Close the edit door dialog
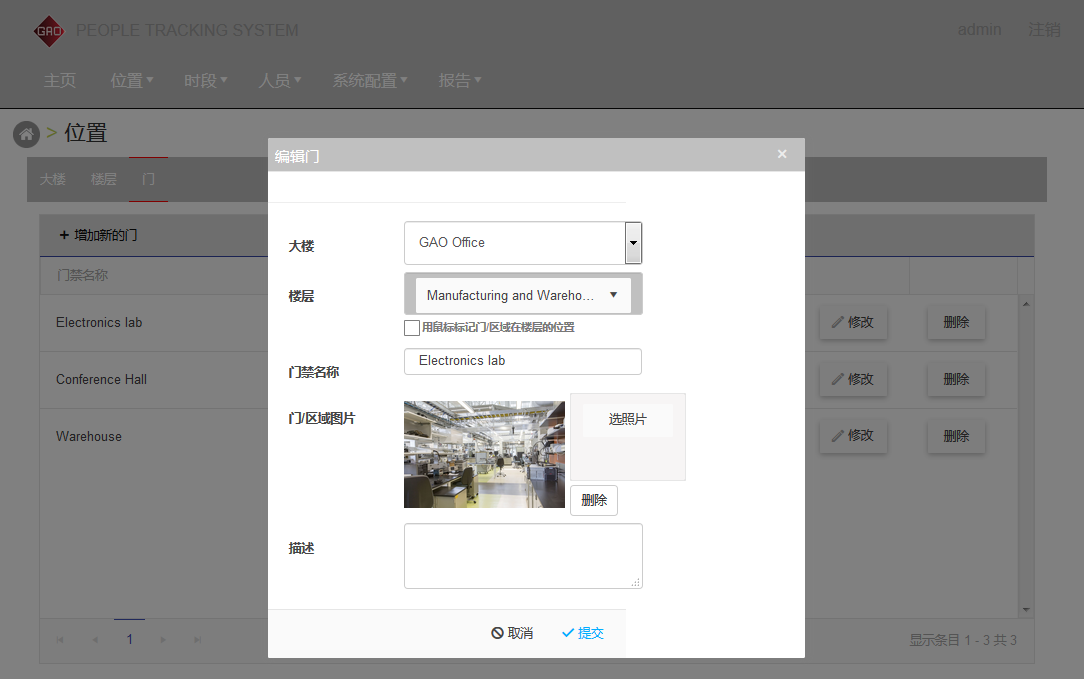 click(782, 154)
